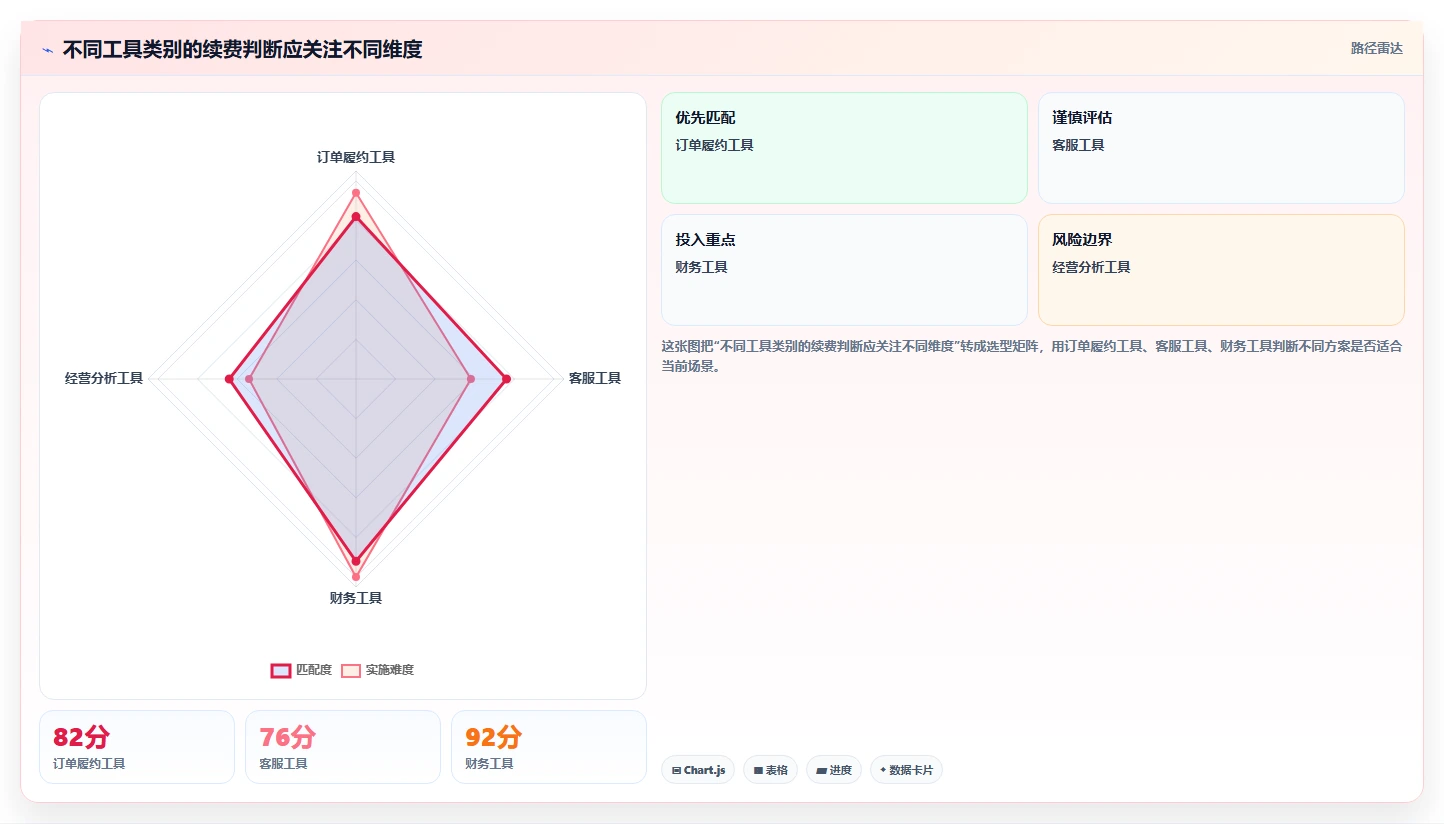Click the description paragraph starting 这张图把
1444x824 pixels.
coord(1032,356)
